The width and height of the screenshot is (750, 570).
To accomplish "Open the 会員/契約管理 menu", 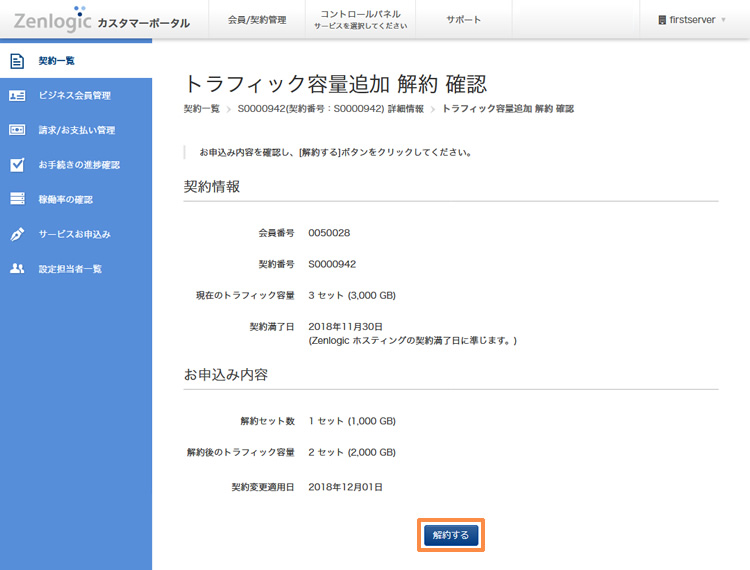I will point(256,20).
